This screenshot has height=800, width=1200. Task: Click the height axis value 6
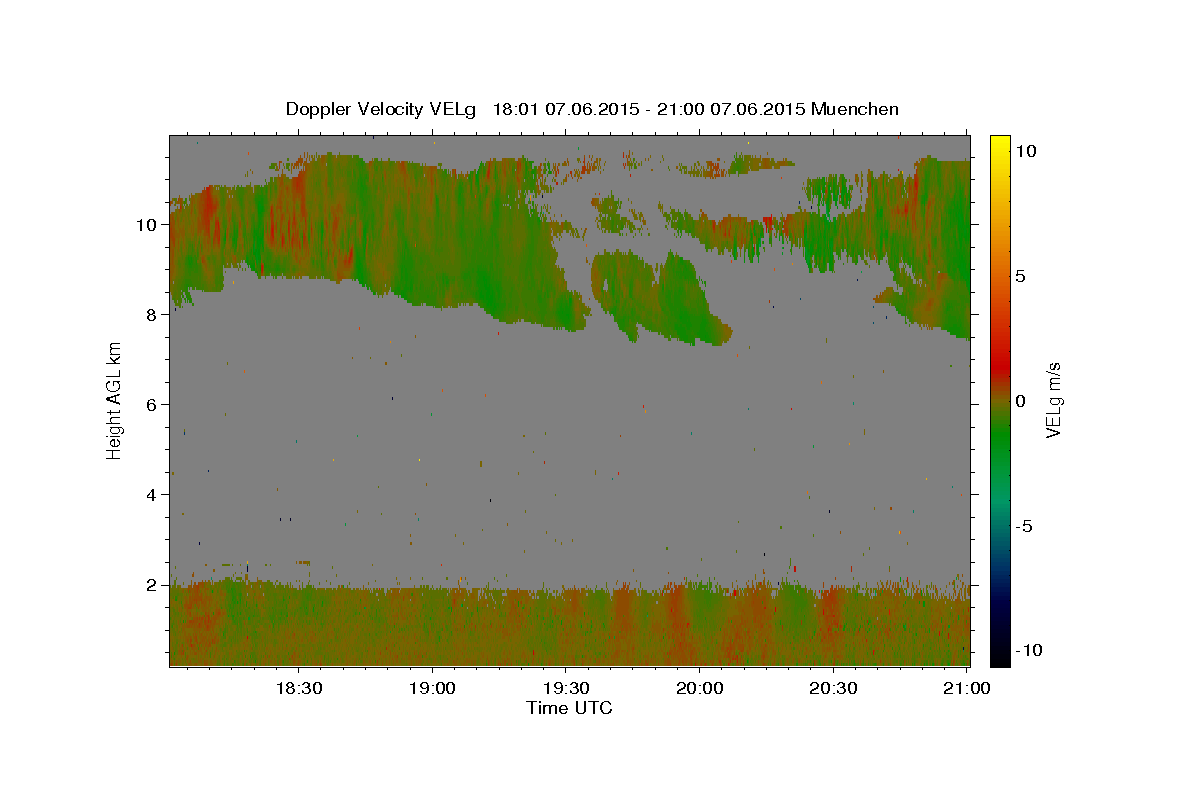click(152, 405)
